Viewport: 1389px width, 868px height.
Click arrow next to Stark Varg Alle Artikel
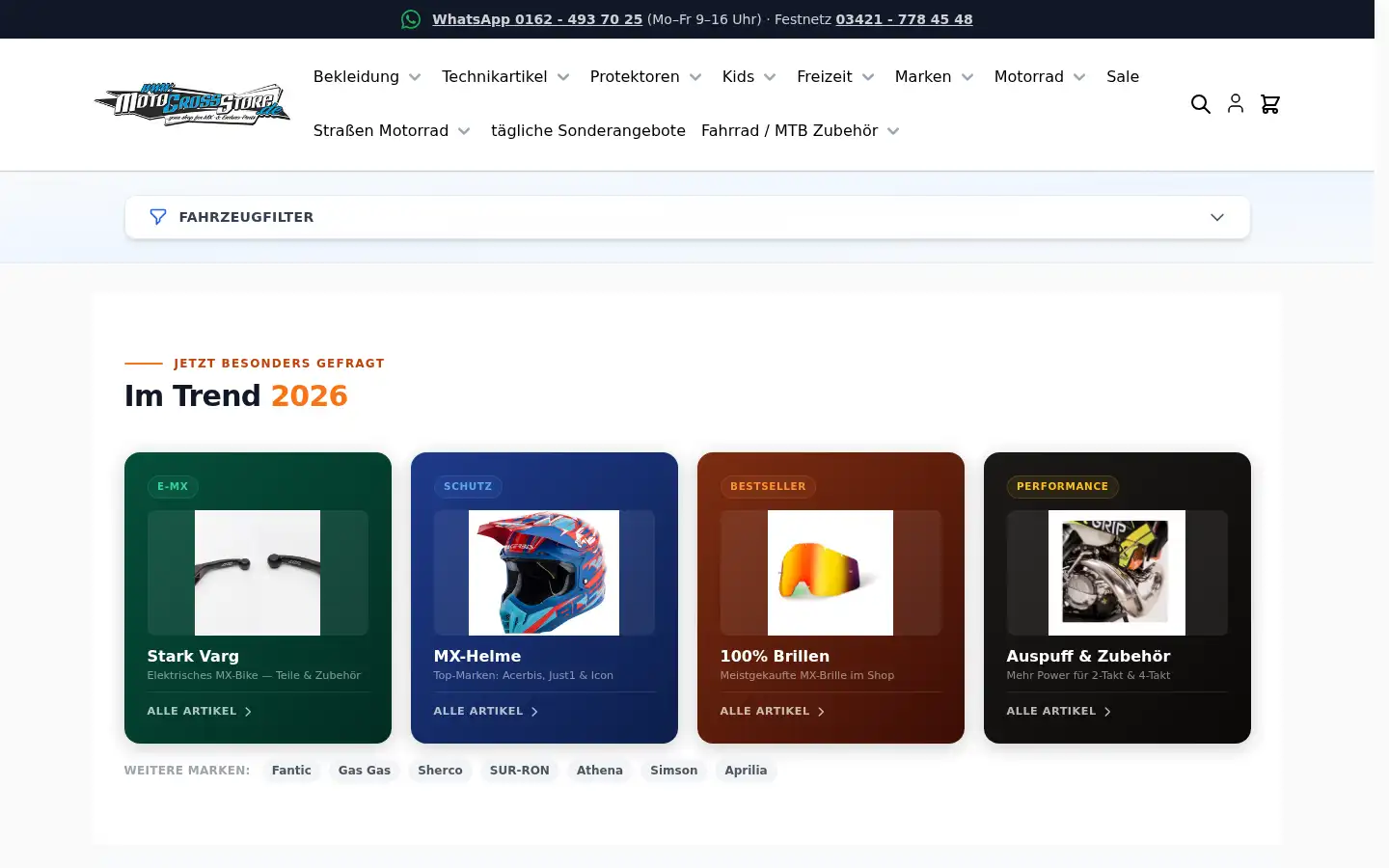coord(248,712)
